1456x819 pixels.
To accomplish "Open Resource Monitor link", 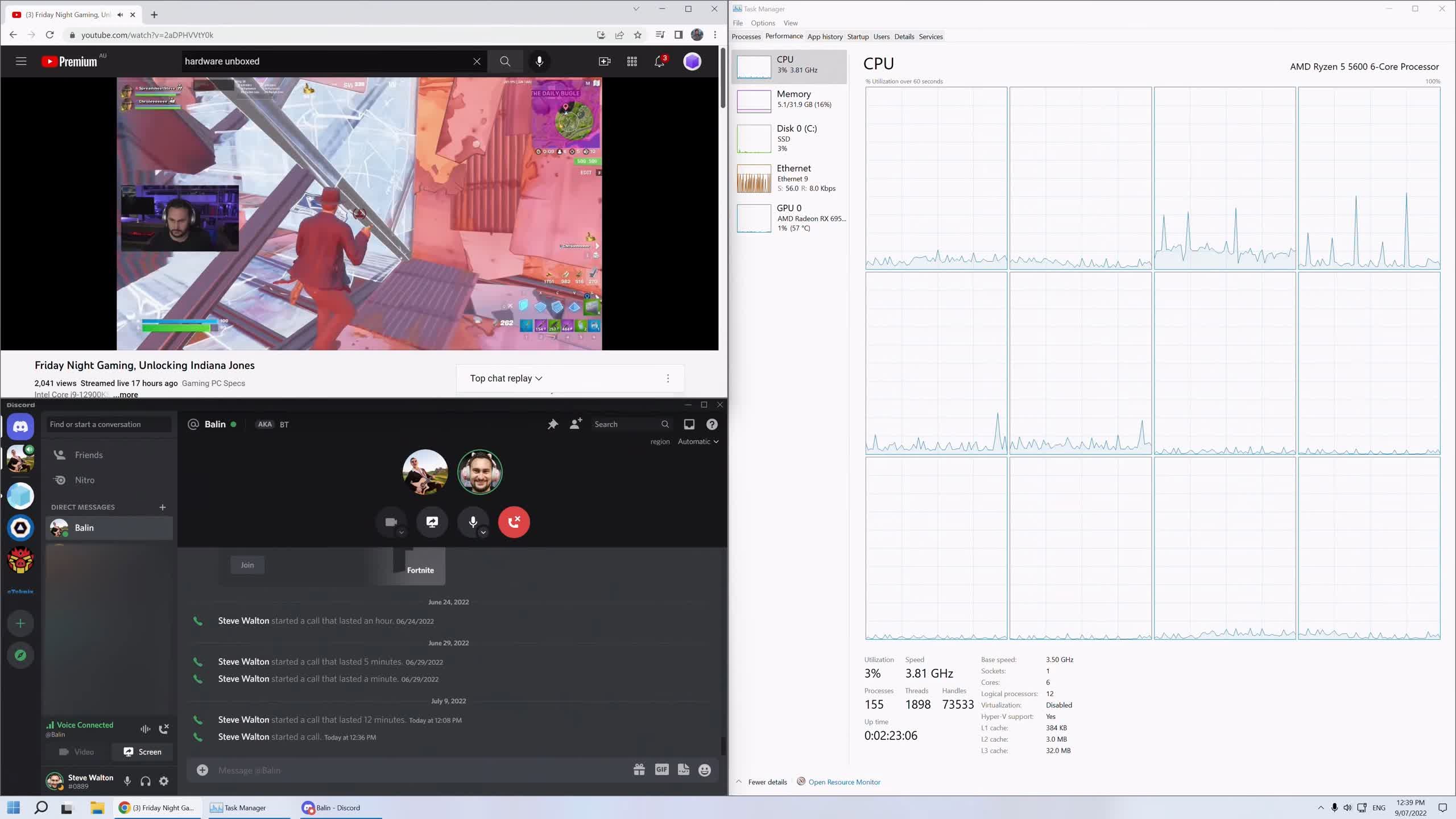I will (844, 782).
